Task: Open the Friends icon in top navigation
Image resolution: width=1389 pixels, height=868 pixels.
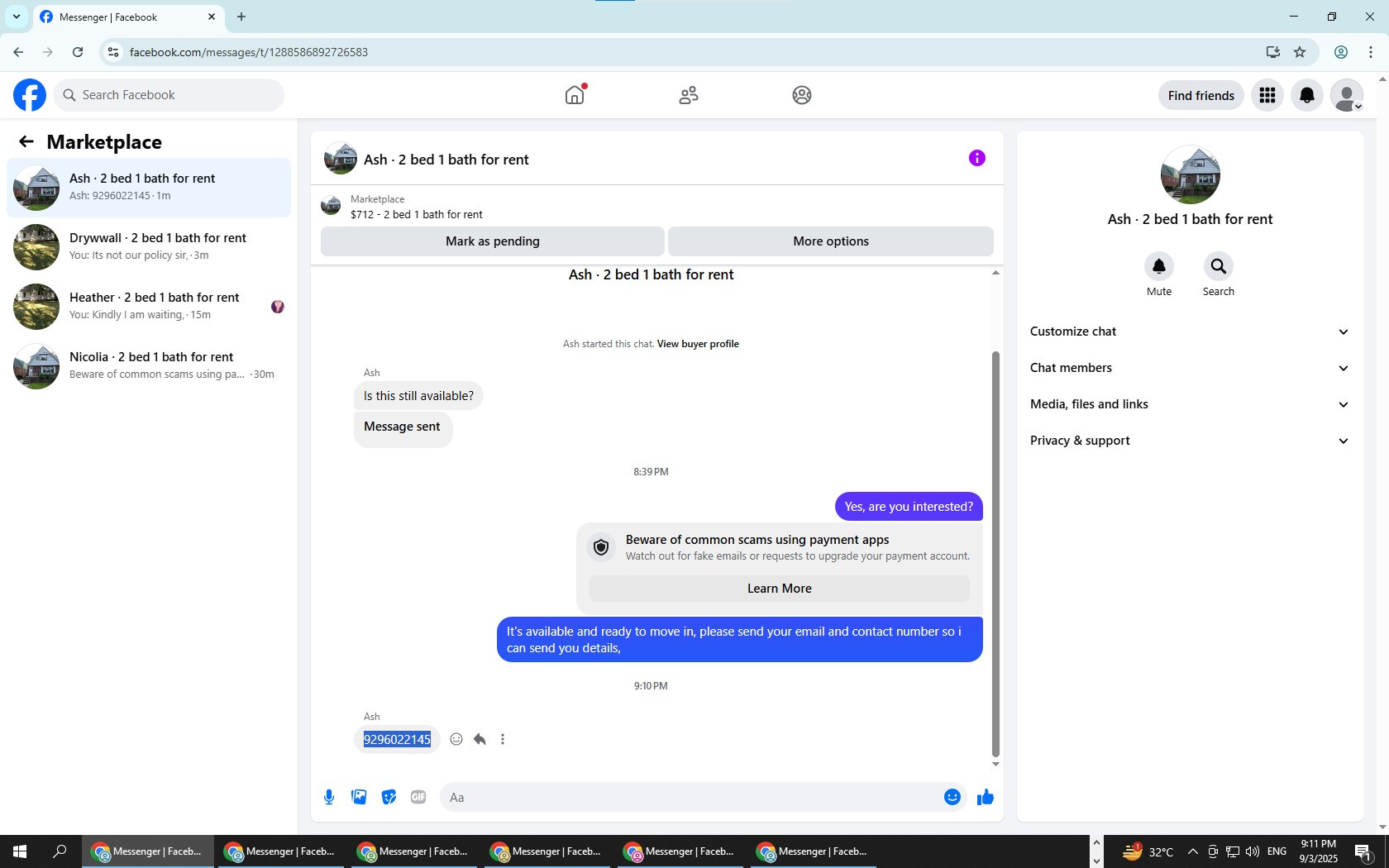Action: pos(689,95)
